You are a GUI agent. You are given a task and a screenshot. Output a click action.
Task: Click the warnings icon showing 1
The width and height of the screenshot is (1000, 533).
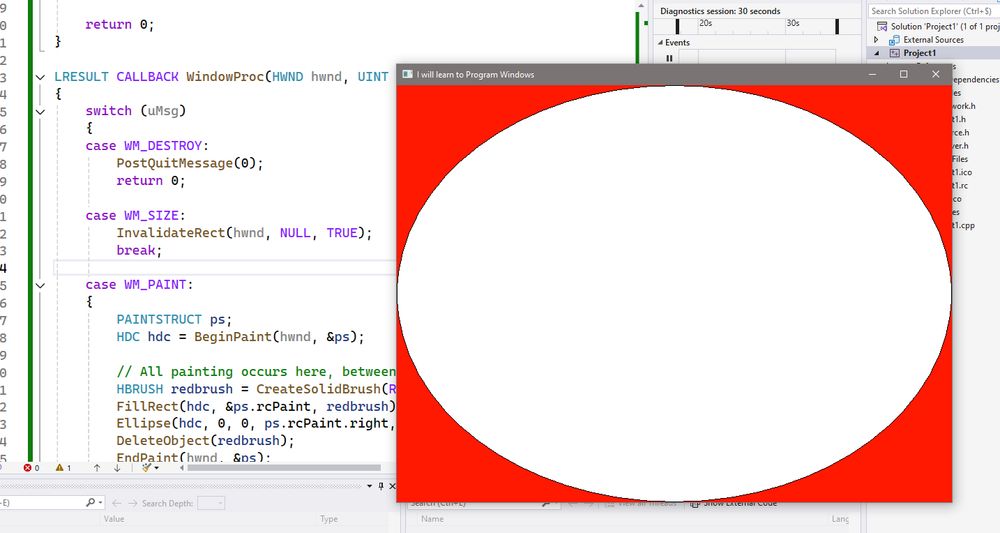59,468
